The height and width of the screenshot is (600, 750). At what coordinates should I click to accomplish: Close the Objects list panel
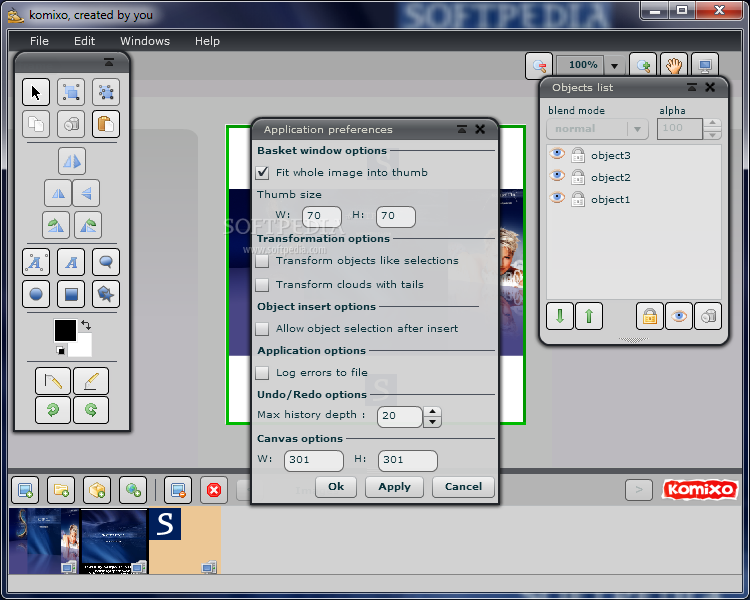[710, 87]
